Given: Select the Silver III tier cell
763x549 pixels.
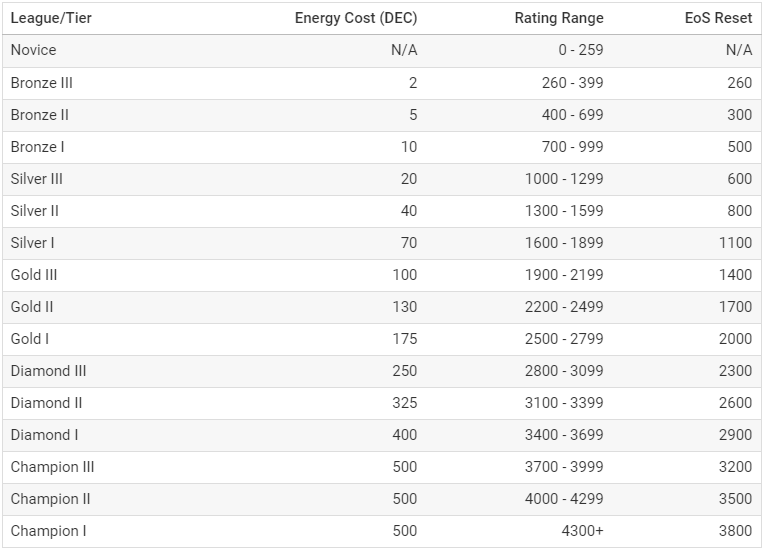Looking at the screenshot, I should click(x=36, y=179).
